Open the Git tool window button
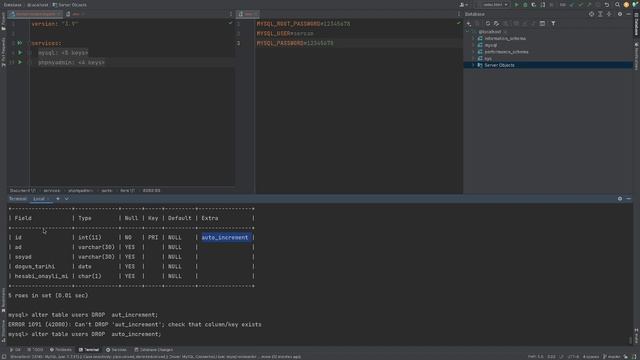The height and width of the screenshot is (360, 640). pos(15,350)
